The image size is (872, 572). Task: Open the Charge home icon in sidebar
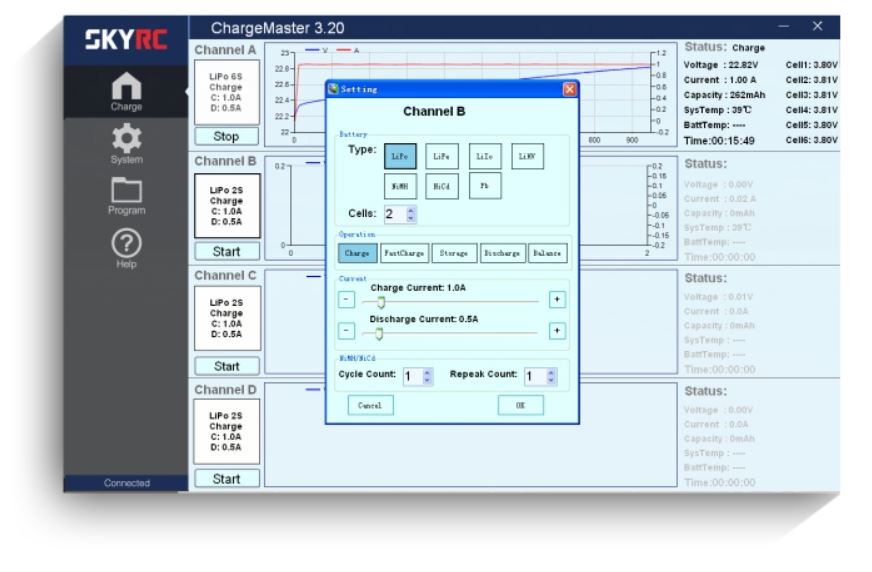pos(126,91)
